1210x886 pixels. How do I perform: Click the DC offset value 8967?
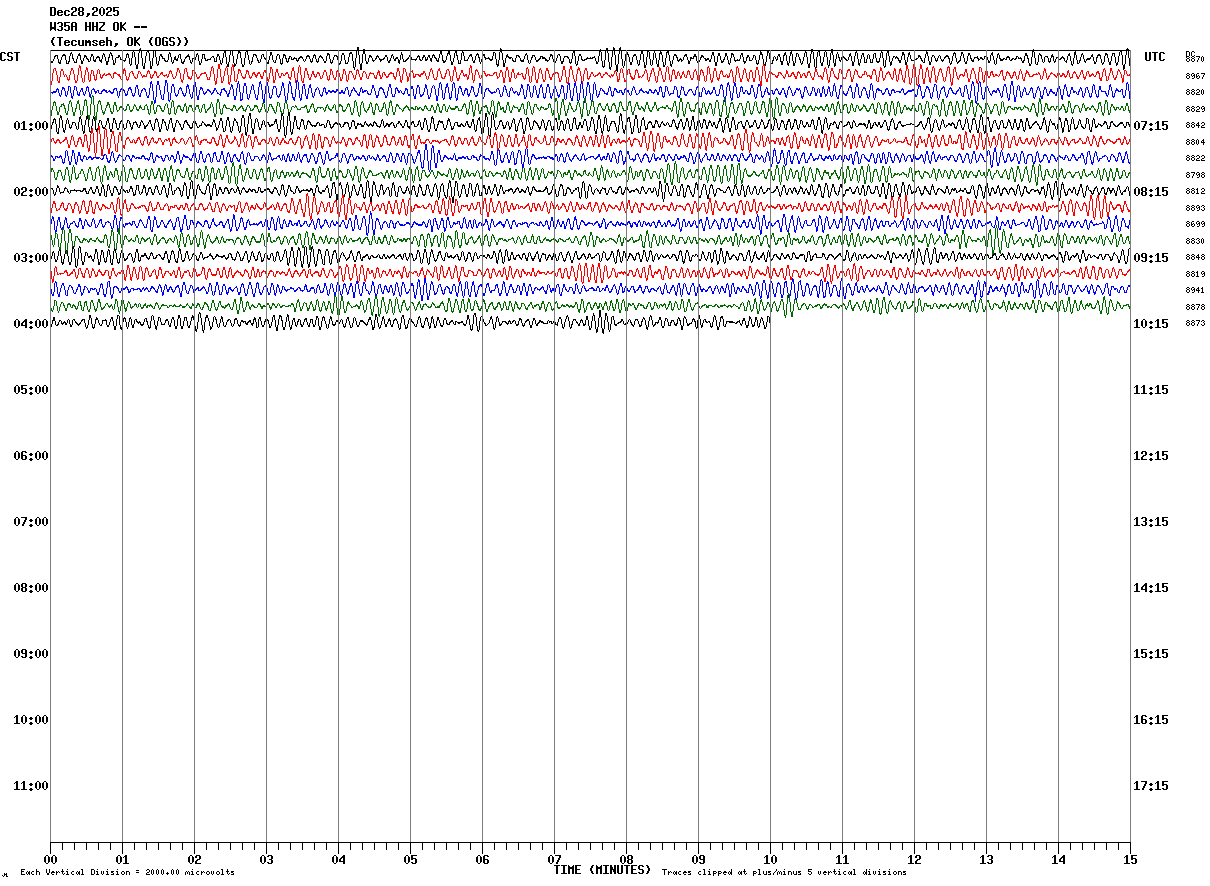[1195, 76]
